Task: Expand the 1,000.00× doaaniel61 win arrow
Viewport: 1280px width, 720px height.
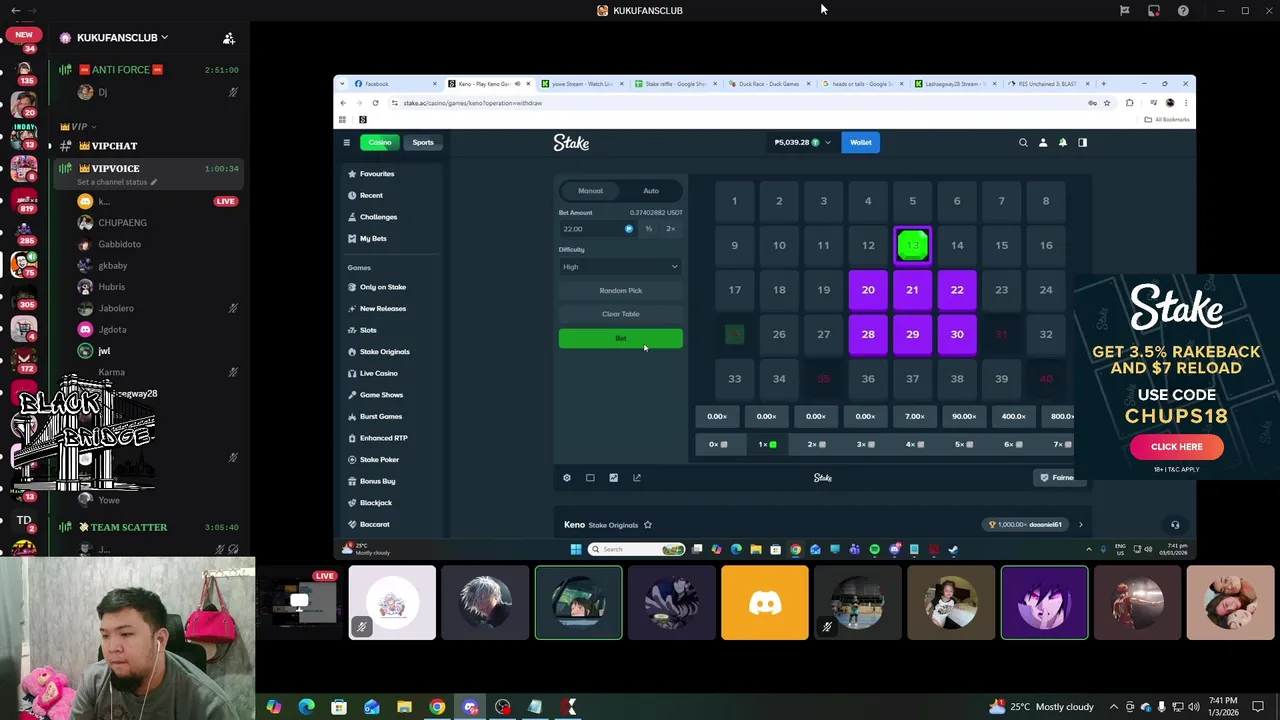Action: (x=1080, y=525)
